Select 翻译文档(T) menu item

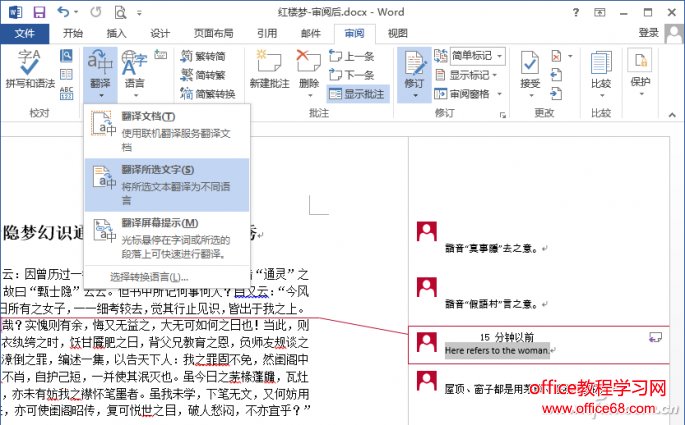(x=166, y=131)
